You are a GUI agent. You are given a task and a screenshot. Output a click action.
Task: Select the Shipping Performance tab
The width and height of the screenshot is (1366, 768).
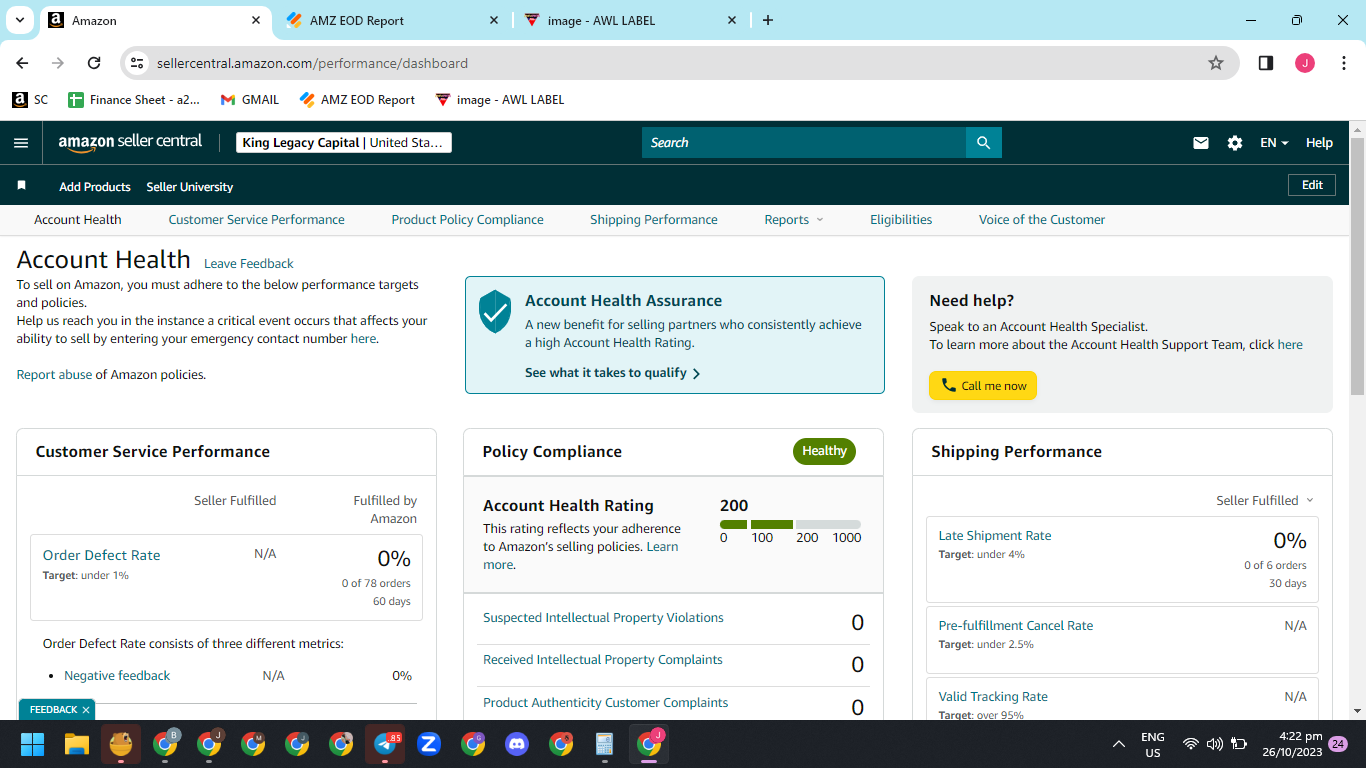654,220
